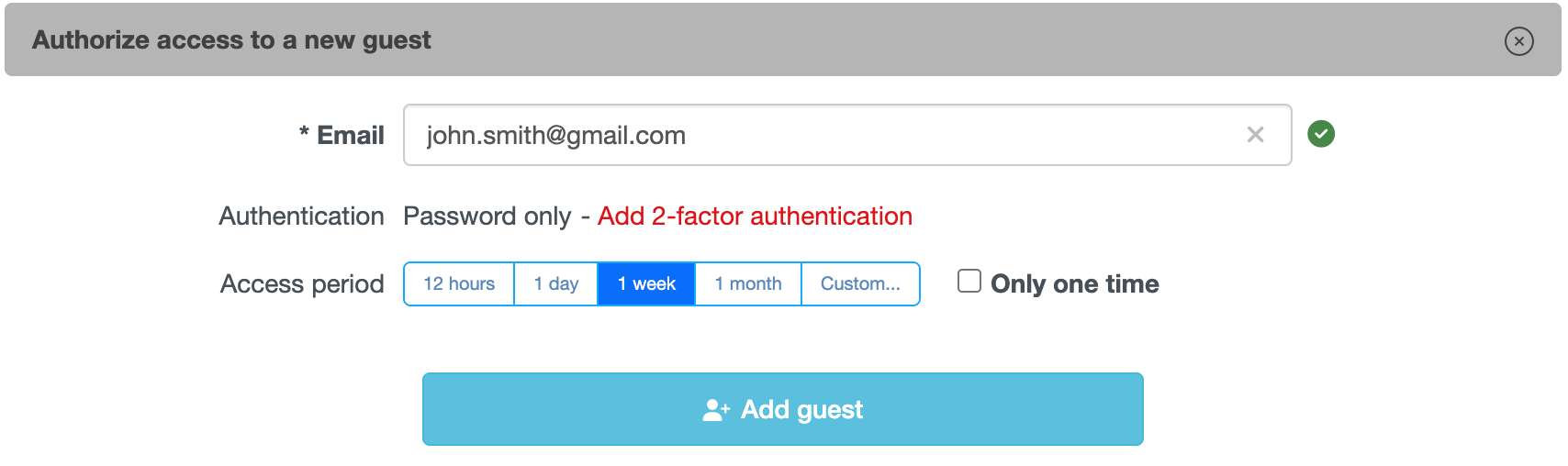This screenshot has height=466, width=1568.
Task: Click the Authentication label
Action: click(x=301, y=216)
